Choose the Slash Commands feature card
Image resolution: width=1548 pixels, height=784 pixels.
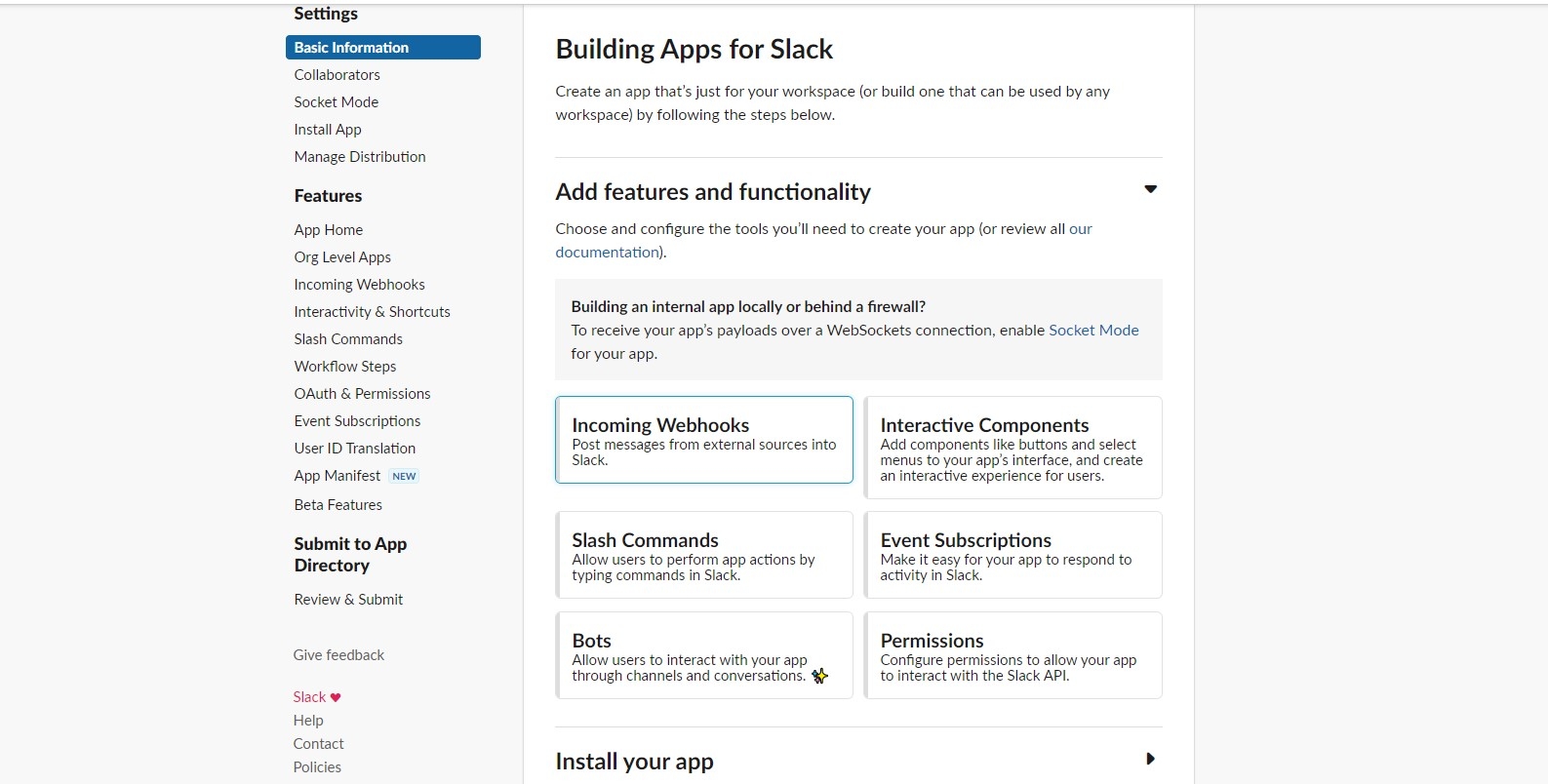coord(704,555)
